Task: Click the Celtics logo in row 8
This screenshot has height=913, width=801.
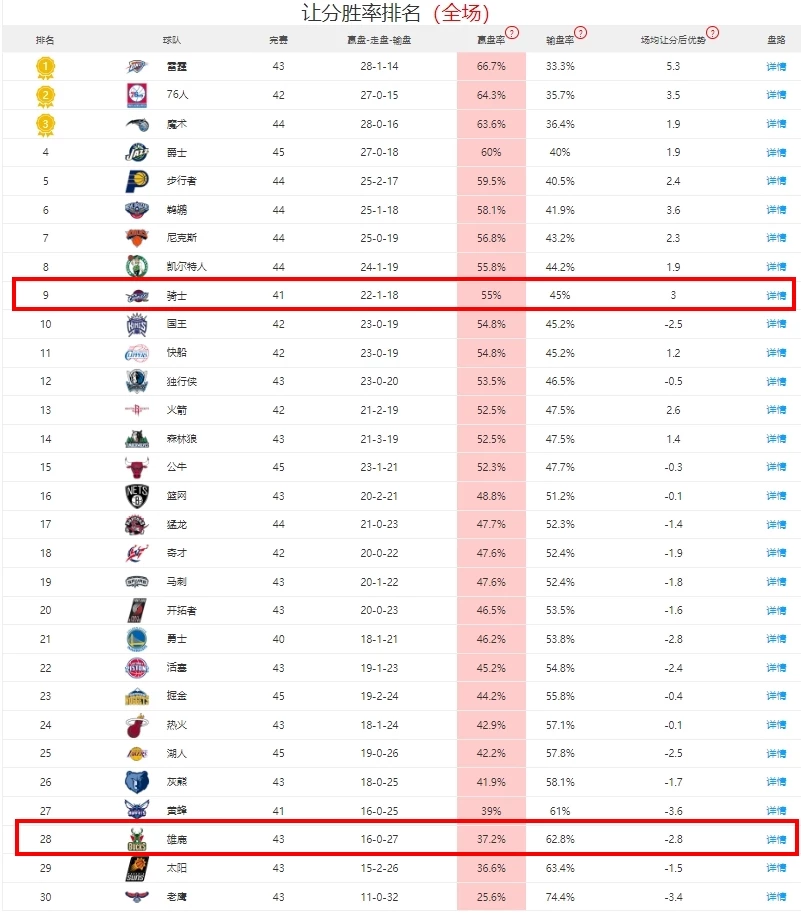Action: coord(137,267)
